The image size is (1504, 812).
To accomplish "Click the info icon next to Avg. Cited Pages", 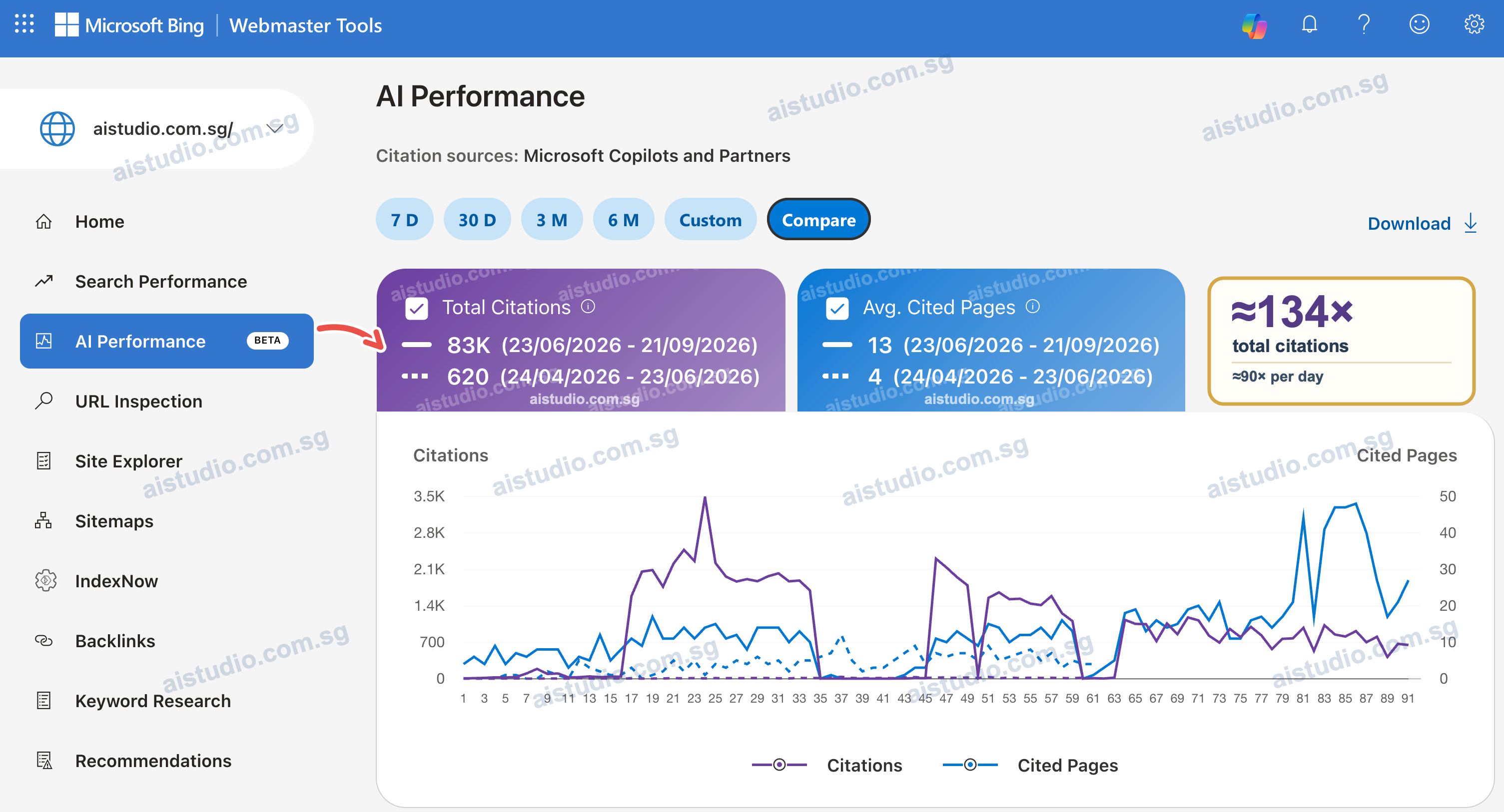I will pyautogui.click(x=1033, y=306).
